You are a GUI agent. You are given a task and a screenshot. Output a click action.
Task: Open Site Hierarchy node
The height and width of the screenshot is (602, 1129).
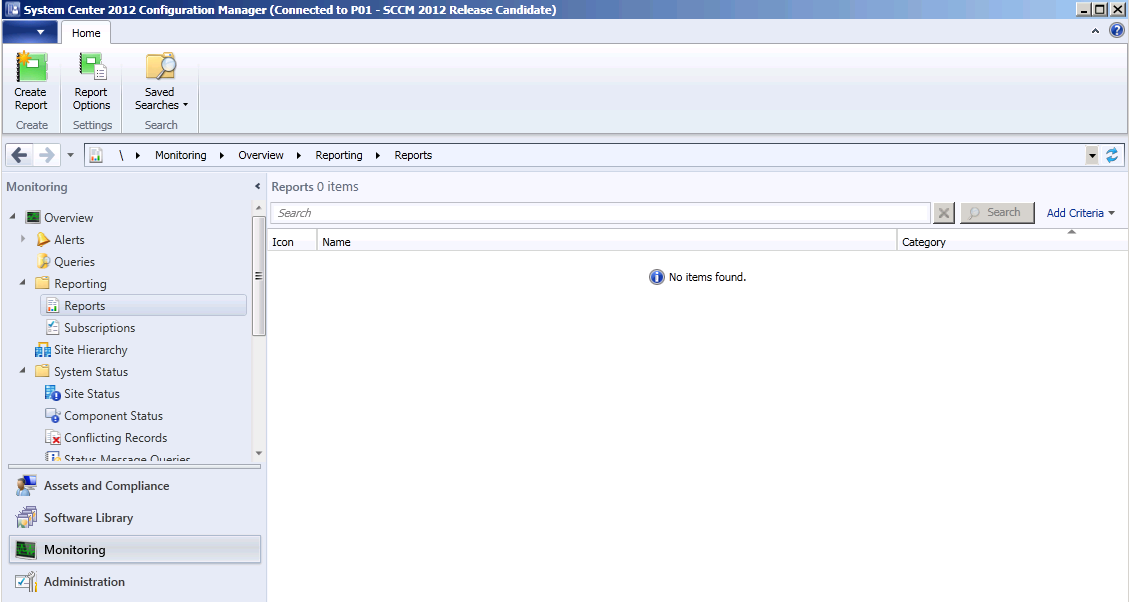coord(91,350)
